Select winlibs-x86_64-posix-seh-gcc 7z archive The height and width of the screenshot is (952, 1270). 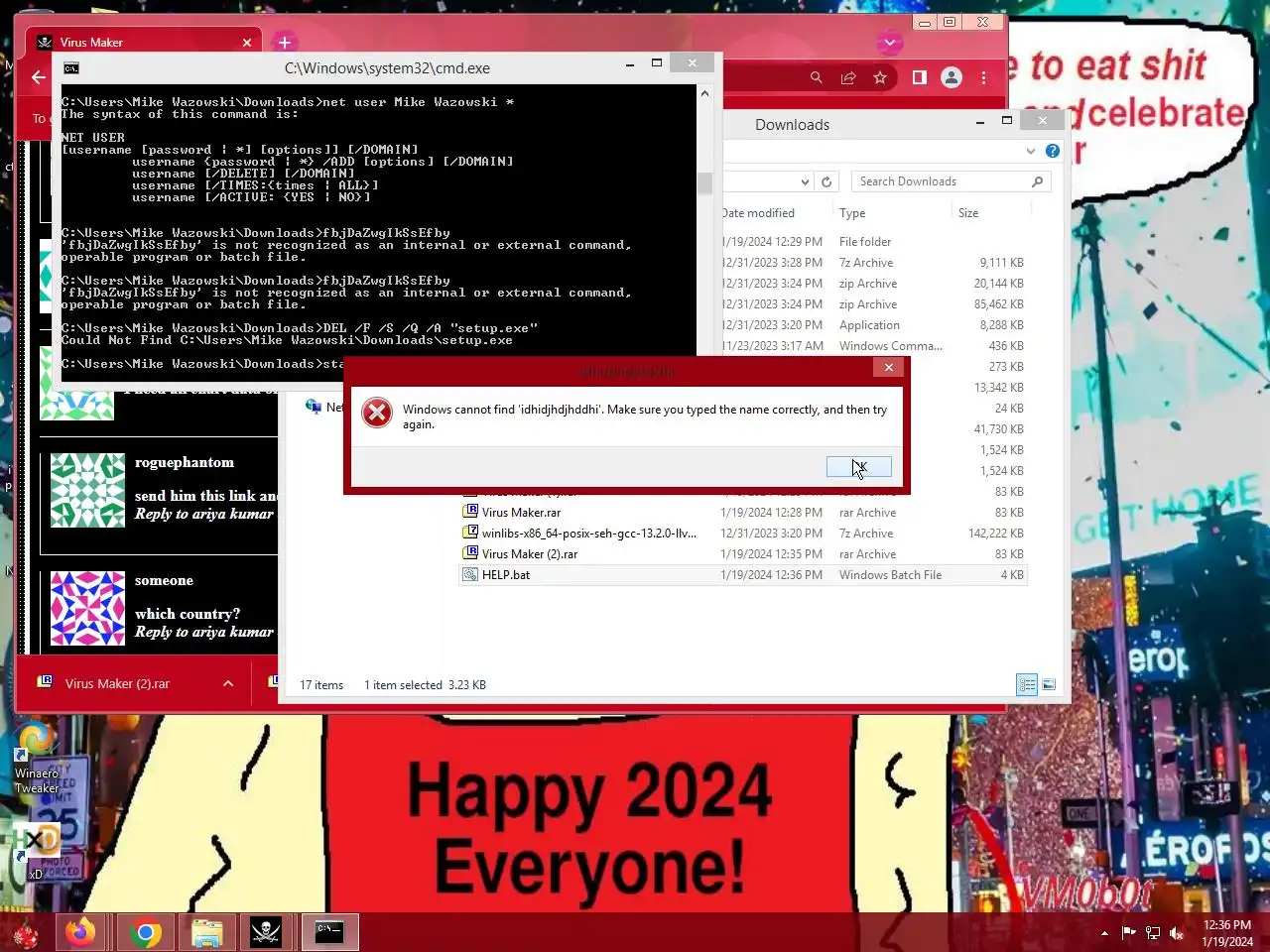[x=589, y=534]
